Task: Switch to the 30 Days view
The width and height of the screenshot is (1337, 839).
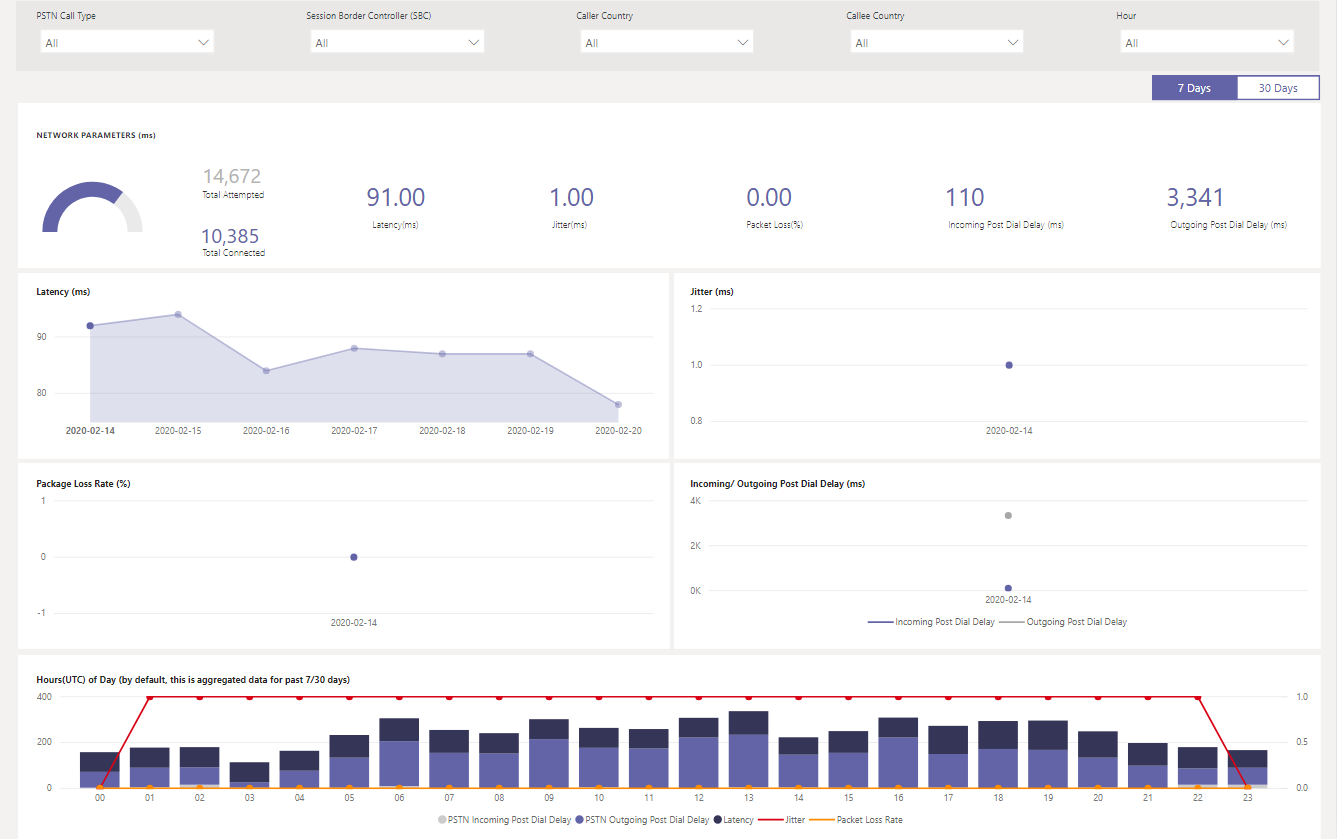Action: point(1277,87)
